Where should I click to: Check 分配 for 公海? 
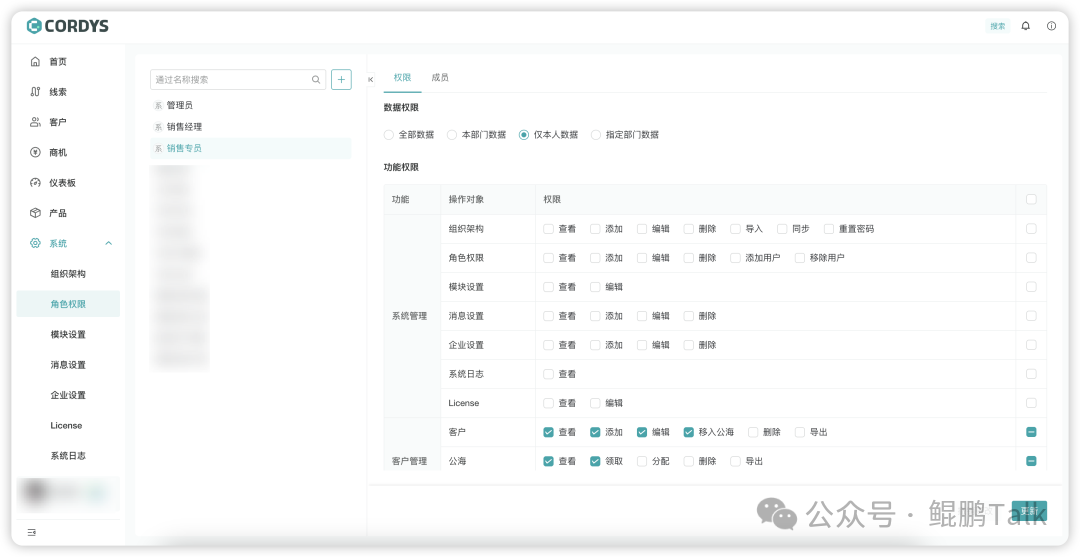point(642,461)
